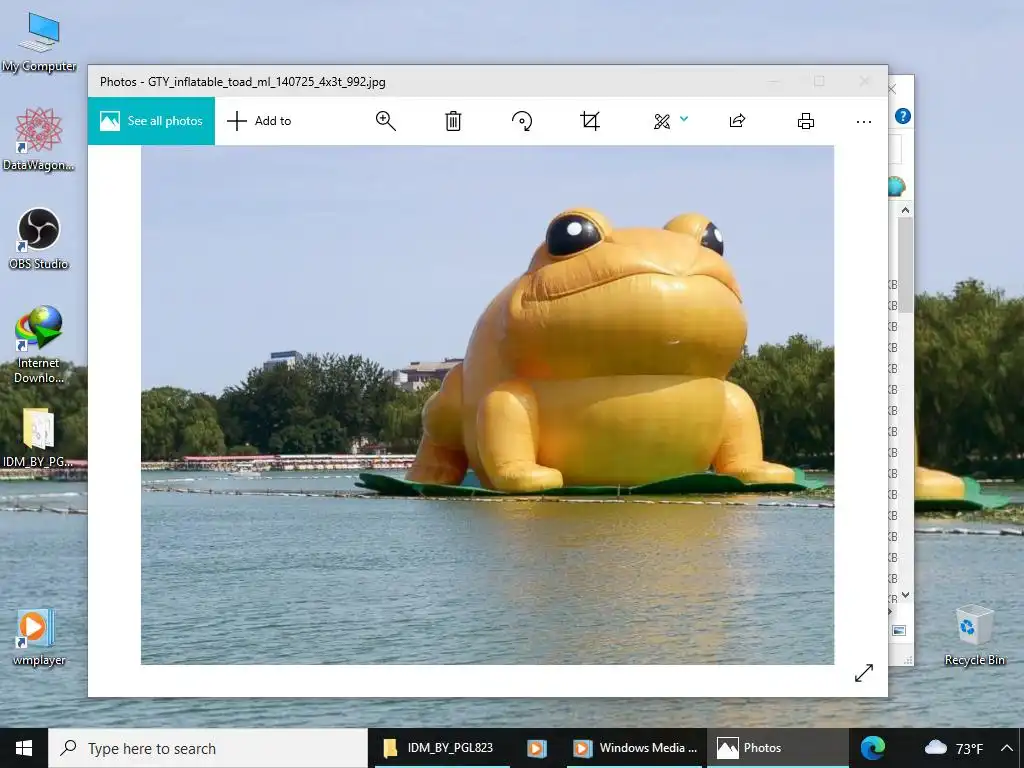Click the preview pane icon in background window
This screenshot has width=1024, height=768.
899,630
